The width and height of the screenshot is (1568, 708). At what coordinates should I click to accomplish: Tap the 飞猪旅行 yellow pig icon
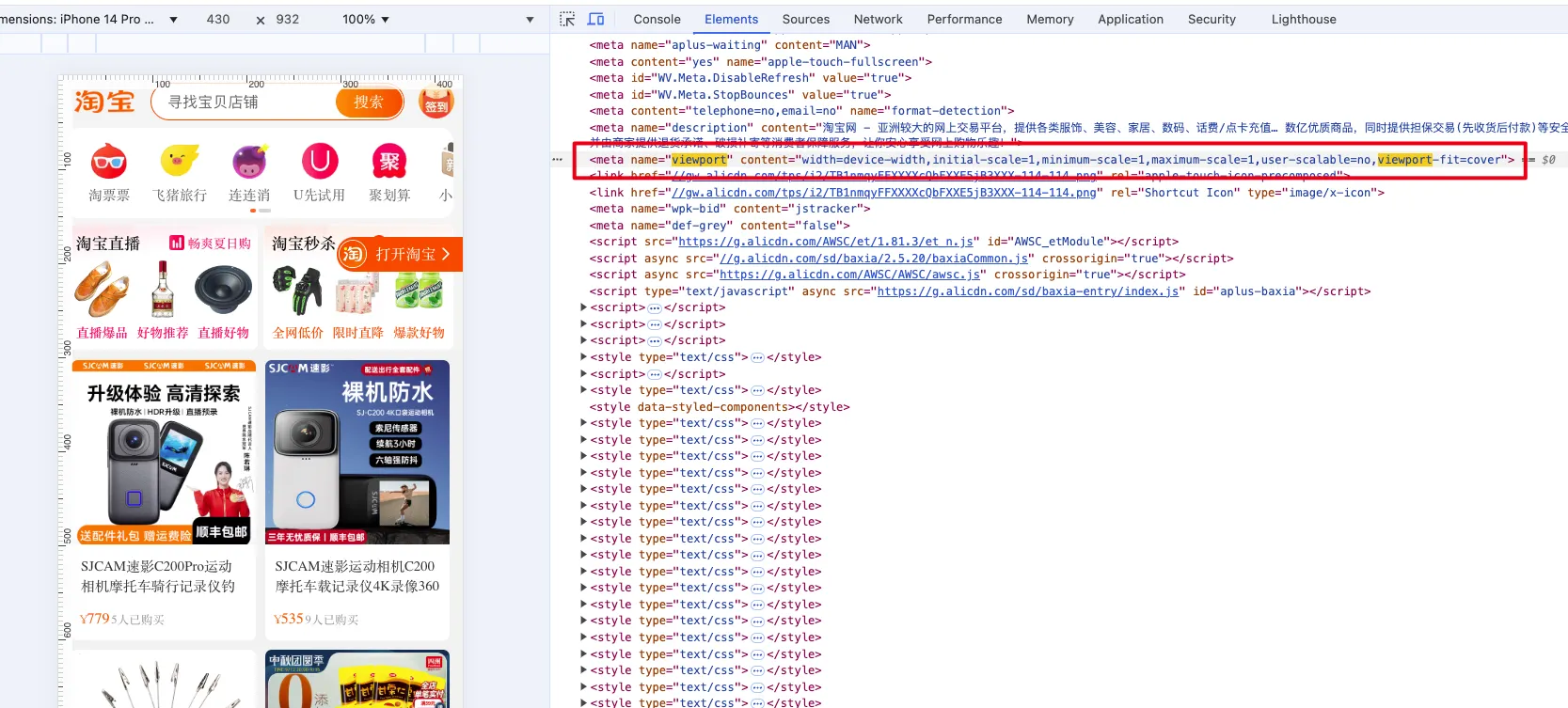179,162
